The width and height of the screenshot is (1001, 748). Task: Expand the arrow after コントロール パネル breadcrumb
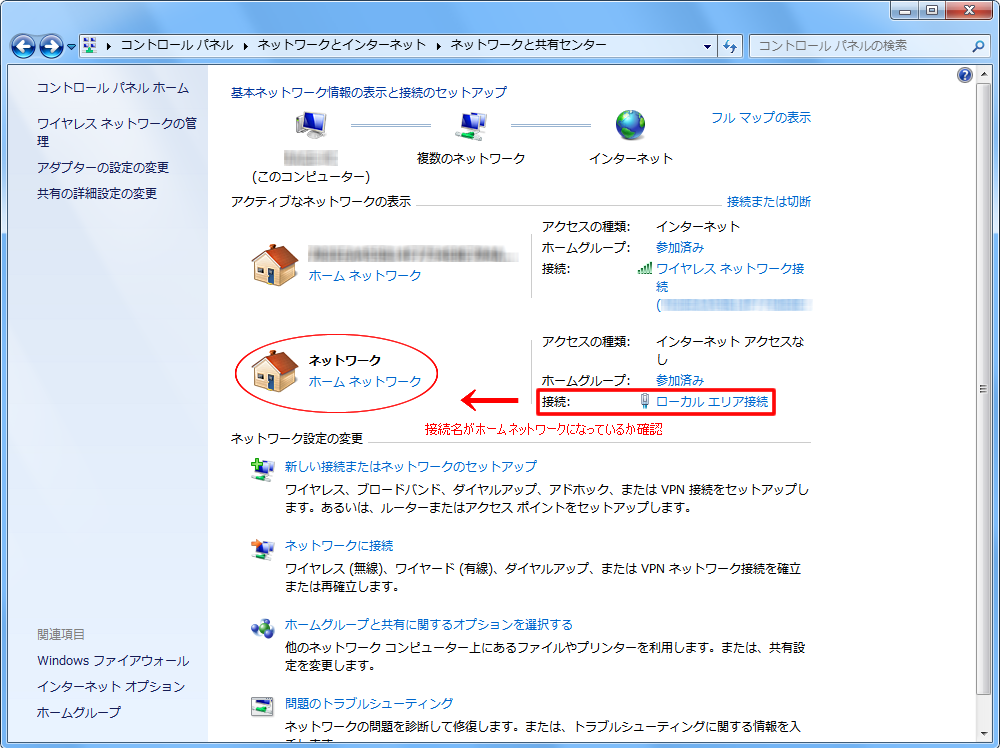[244, 46]
